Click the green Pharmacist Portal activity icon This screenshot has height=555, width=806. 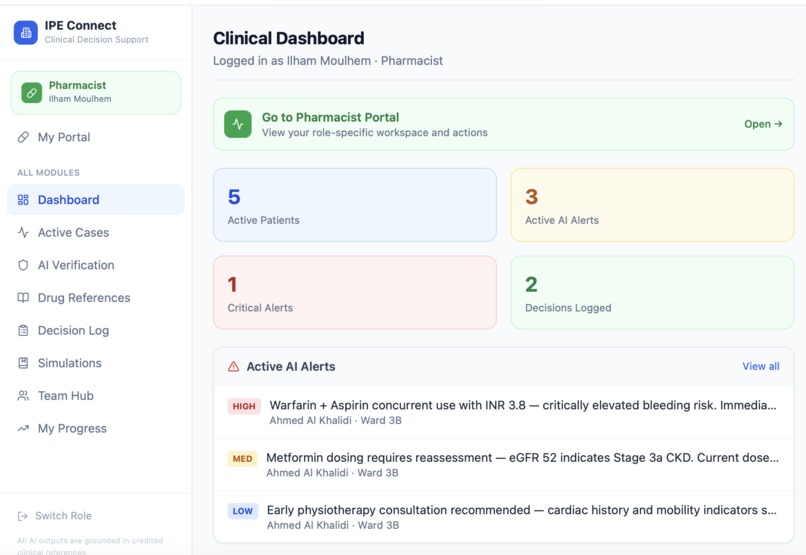238,124
